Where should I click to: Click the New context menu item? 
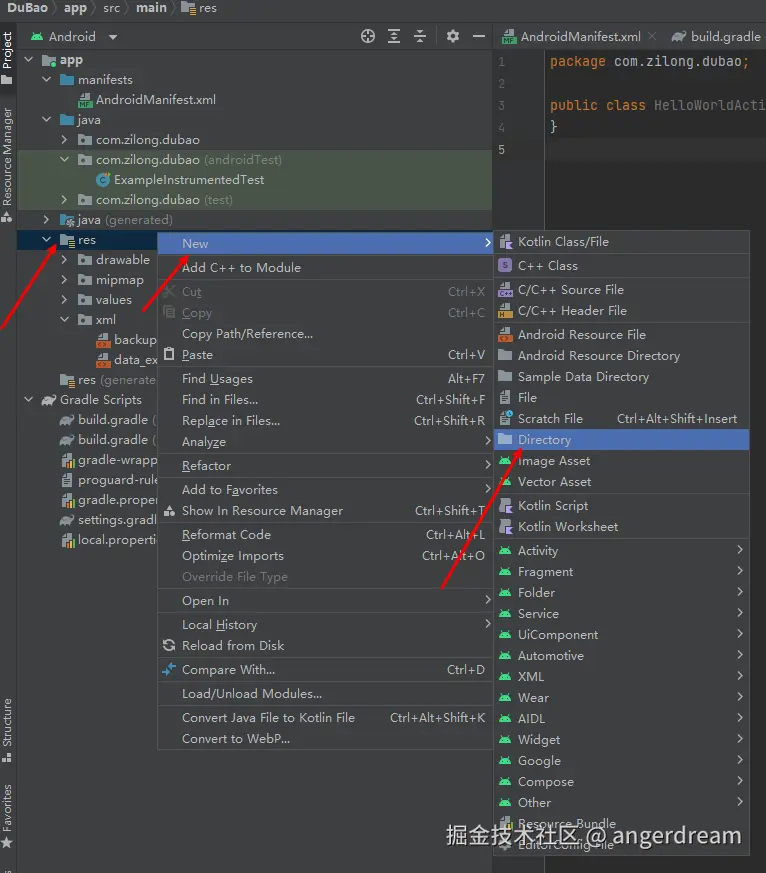(x=325, y=243)
